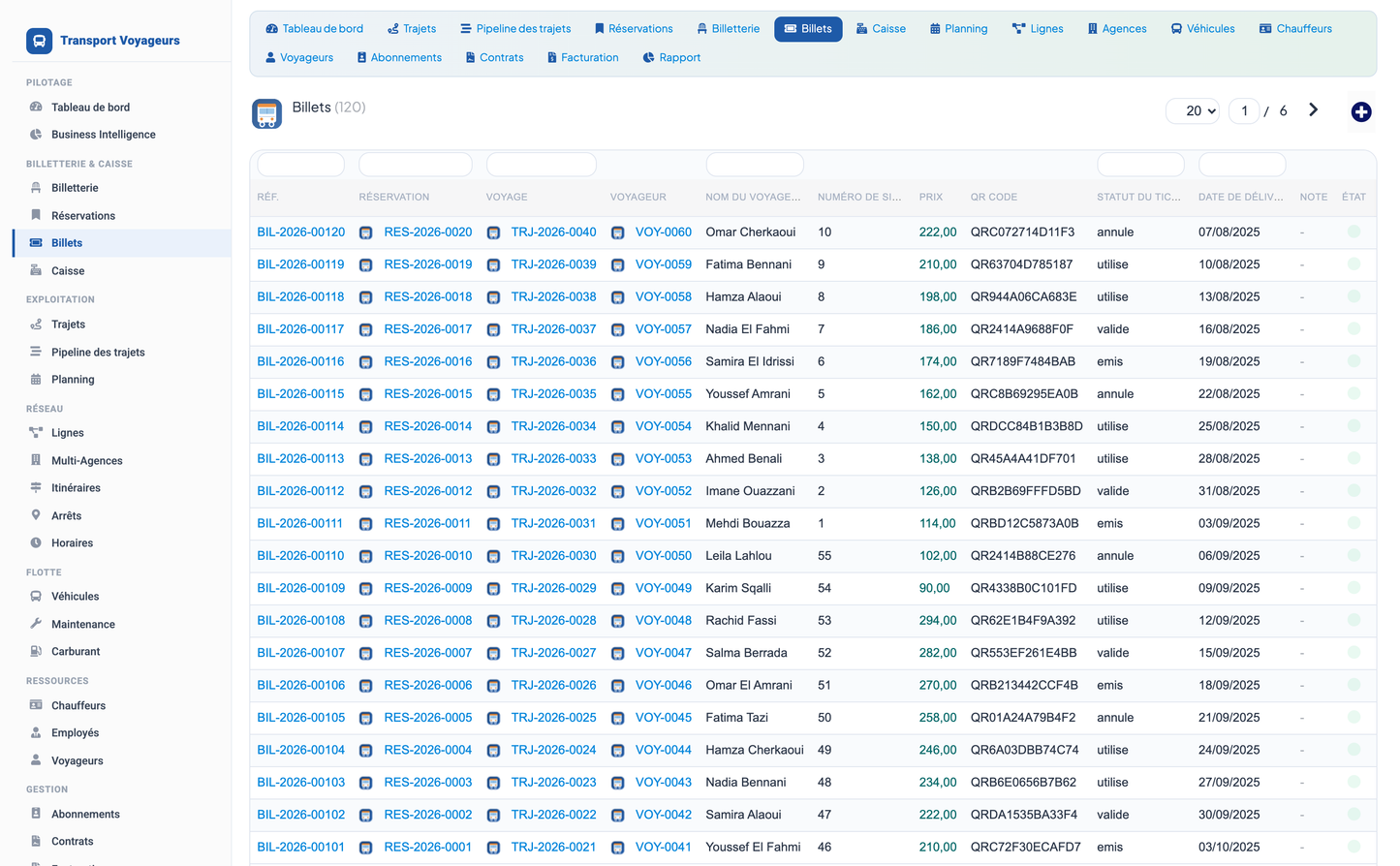Click reservation icon next to RES-2026-0020
Screen dimensions: 1400x866
[366, 232]
